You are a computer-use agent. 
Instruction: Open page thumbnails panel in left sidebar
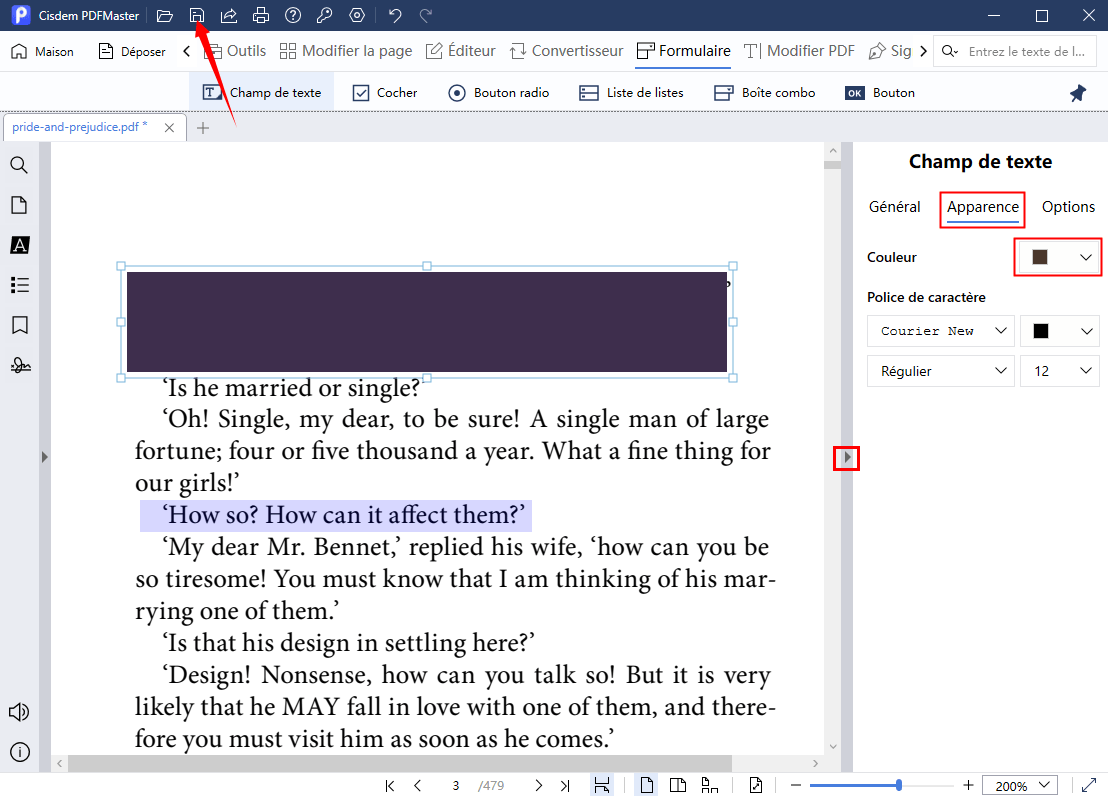tap(19, 205)
